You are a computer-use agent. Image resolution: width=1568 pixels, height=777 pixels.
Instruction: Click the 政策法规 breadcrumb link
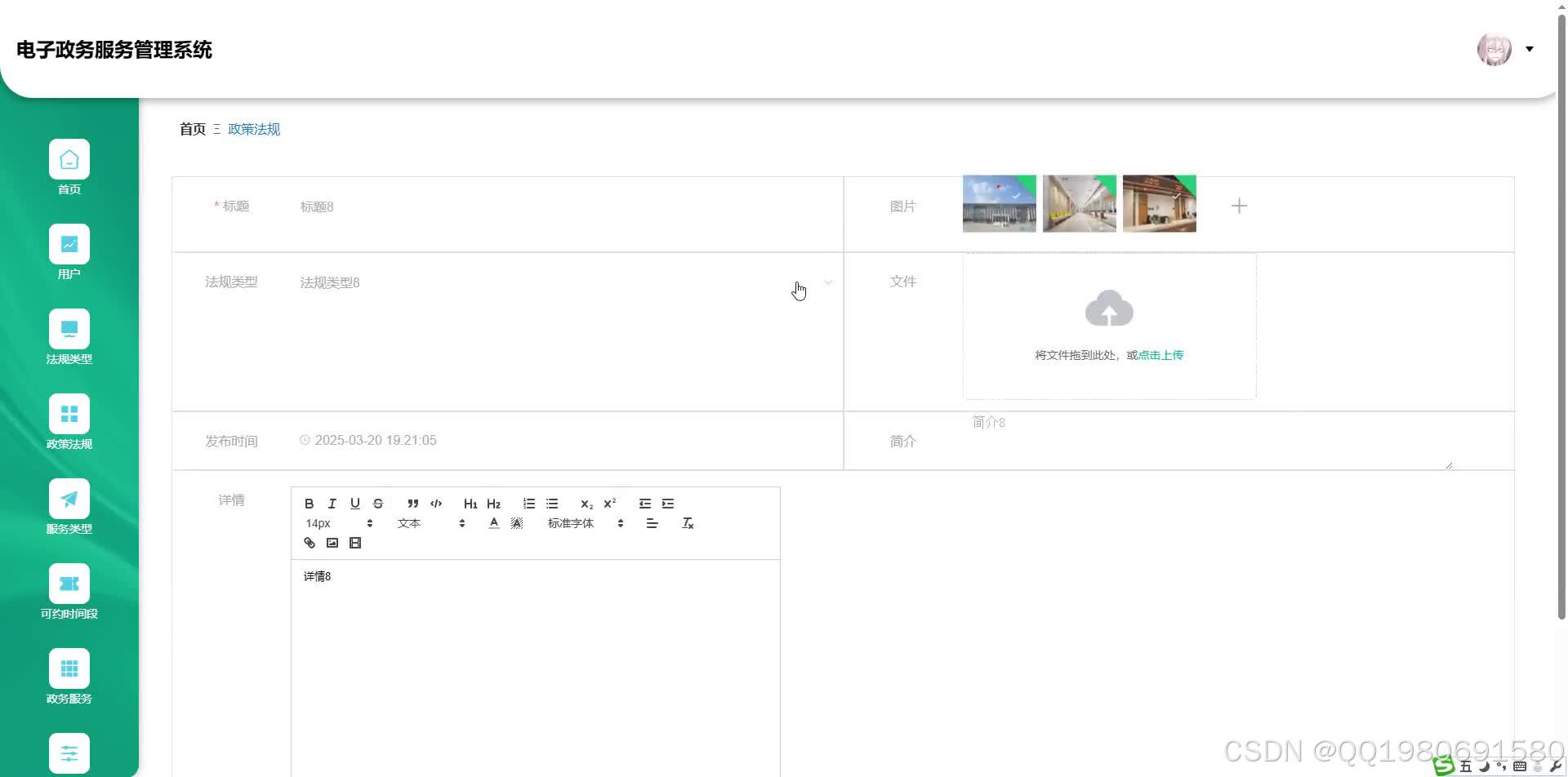[254, 129]
